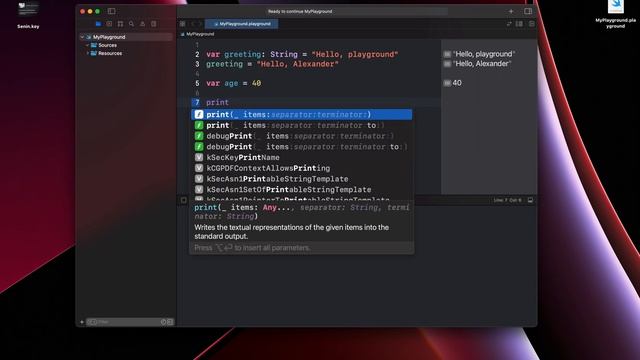Screen dimensions: 640x360
Task: Click the debug area stop square button
Action: tap(184, 200)
